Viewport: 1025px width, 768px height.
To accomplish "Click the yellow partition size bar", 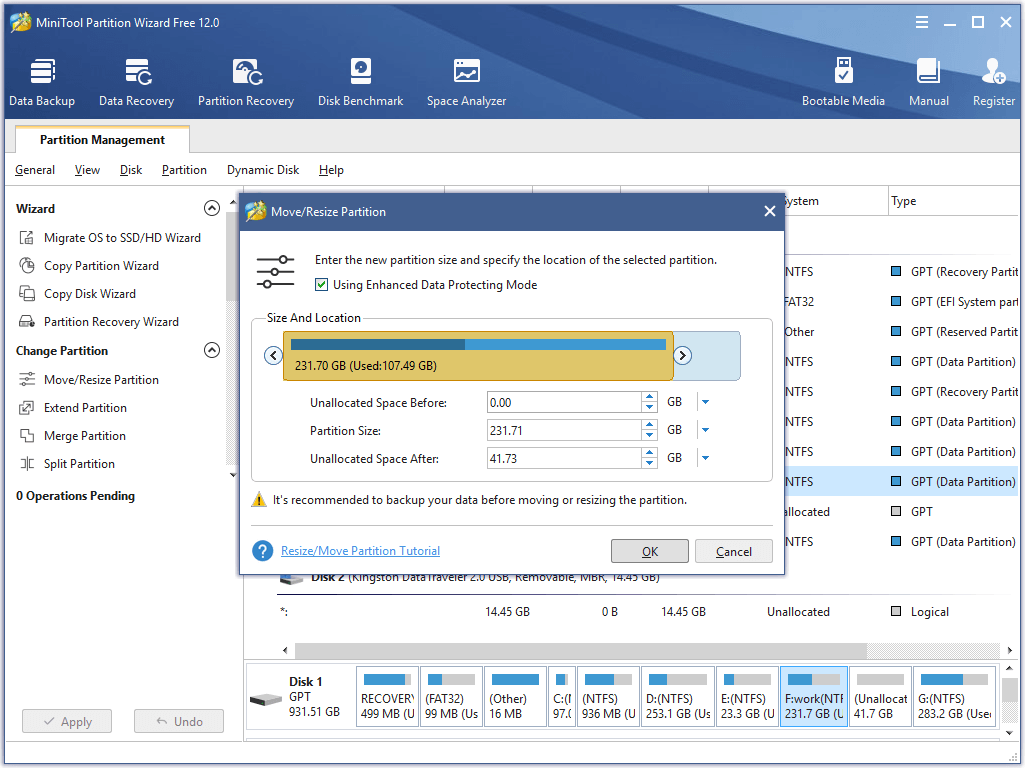I will (x=478, y=356).
